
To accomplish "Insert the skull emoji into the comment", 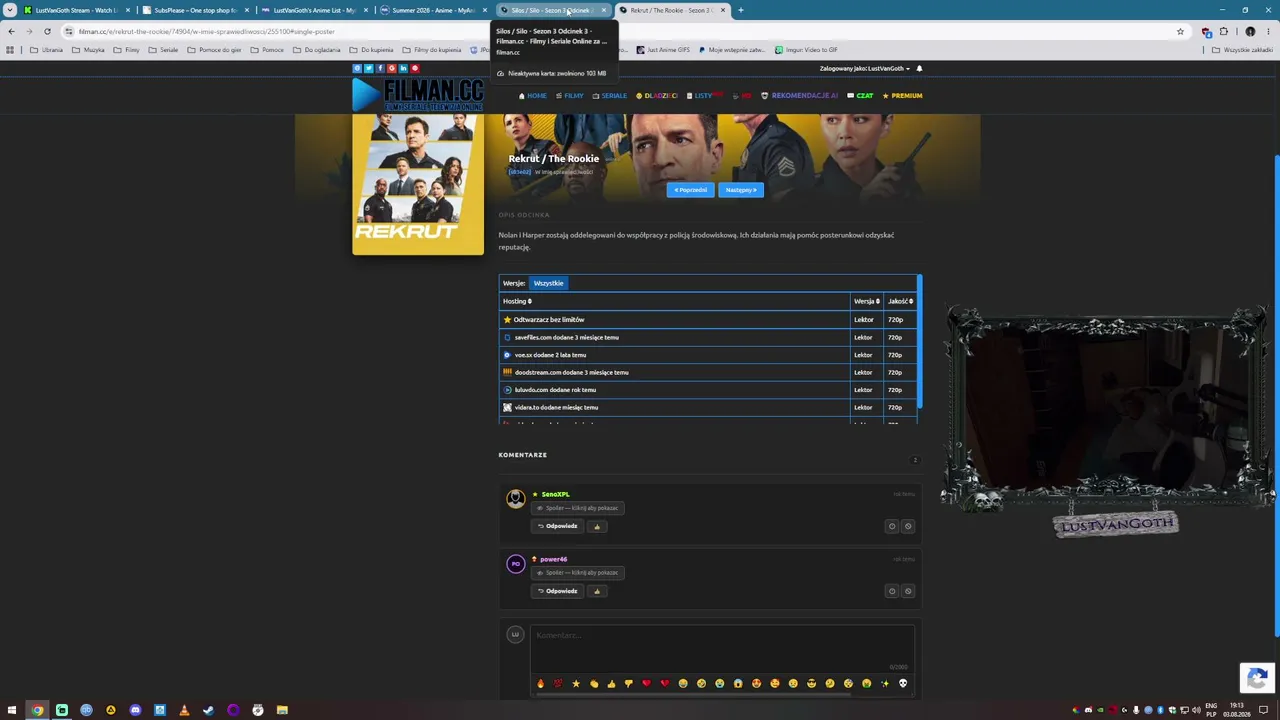I will [902, 683].
